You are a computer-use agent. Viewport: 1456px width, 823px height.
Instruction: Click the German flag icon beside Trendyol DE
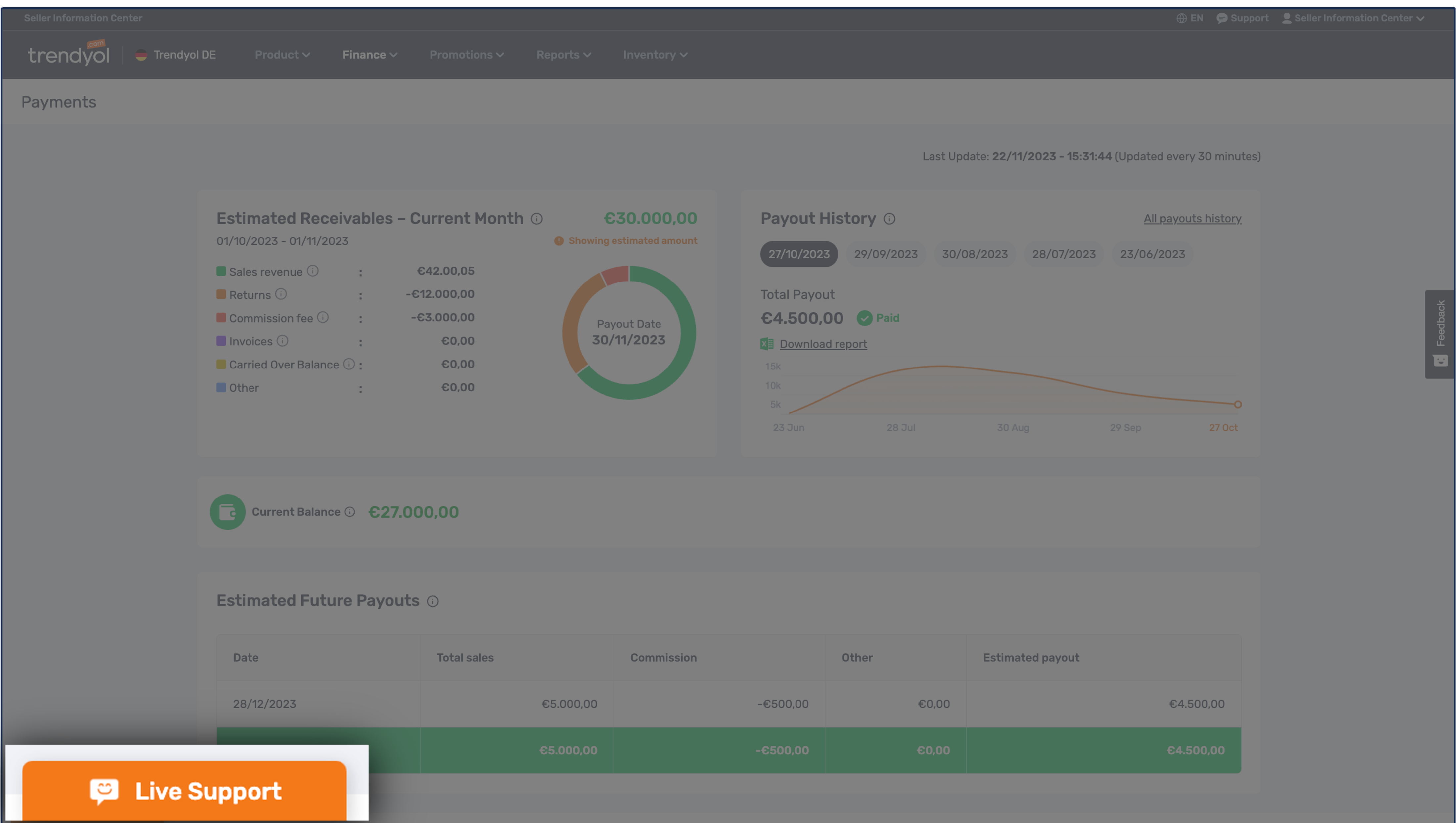pyautogui.click(x=141, y=55)
